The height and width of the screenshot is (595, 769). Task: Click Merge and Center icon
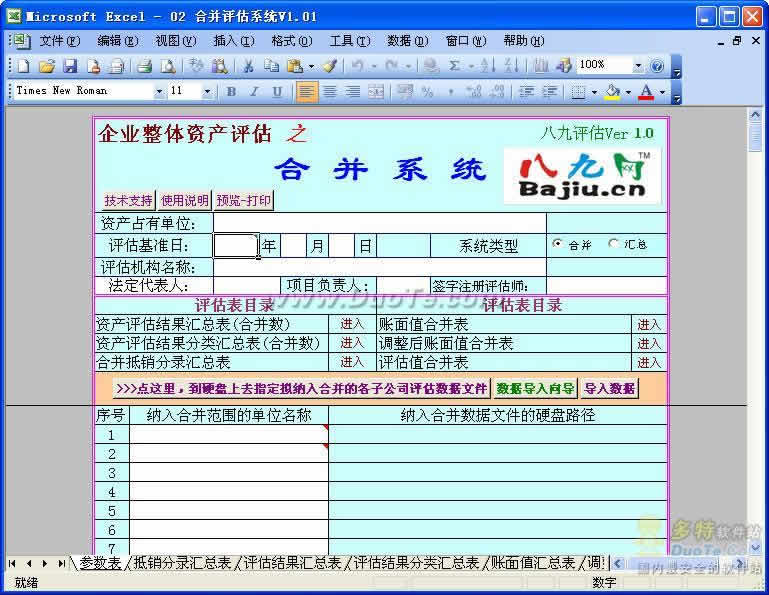[x=376, y=92]
